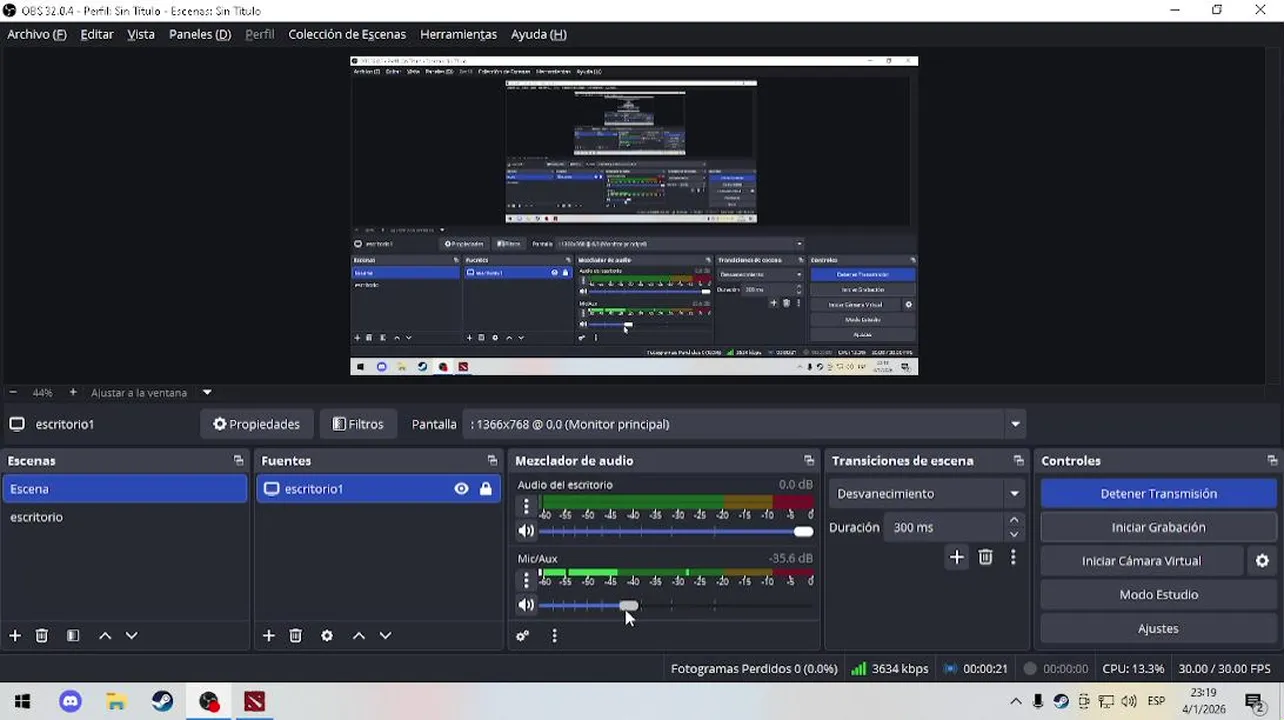Expand the Pantalla monitor dropdown
Screen dimensions: 1284x720
tap(1015, 424)
